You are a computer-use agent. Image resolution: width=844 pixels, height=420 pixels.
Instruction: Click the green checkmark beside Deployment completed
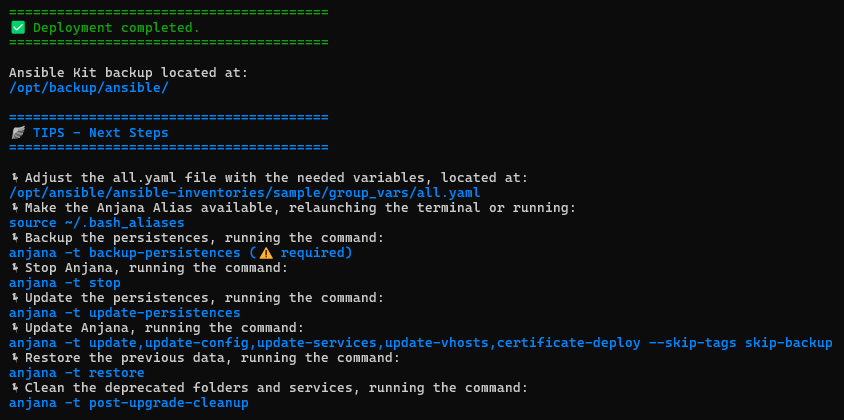[x=17, y=28]
